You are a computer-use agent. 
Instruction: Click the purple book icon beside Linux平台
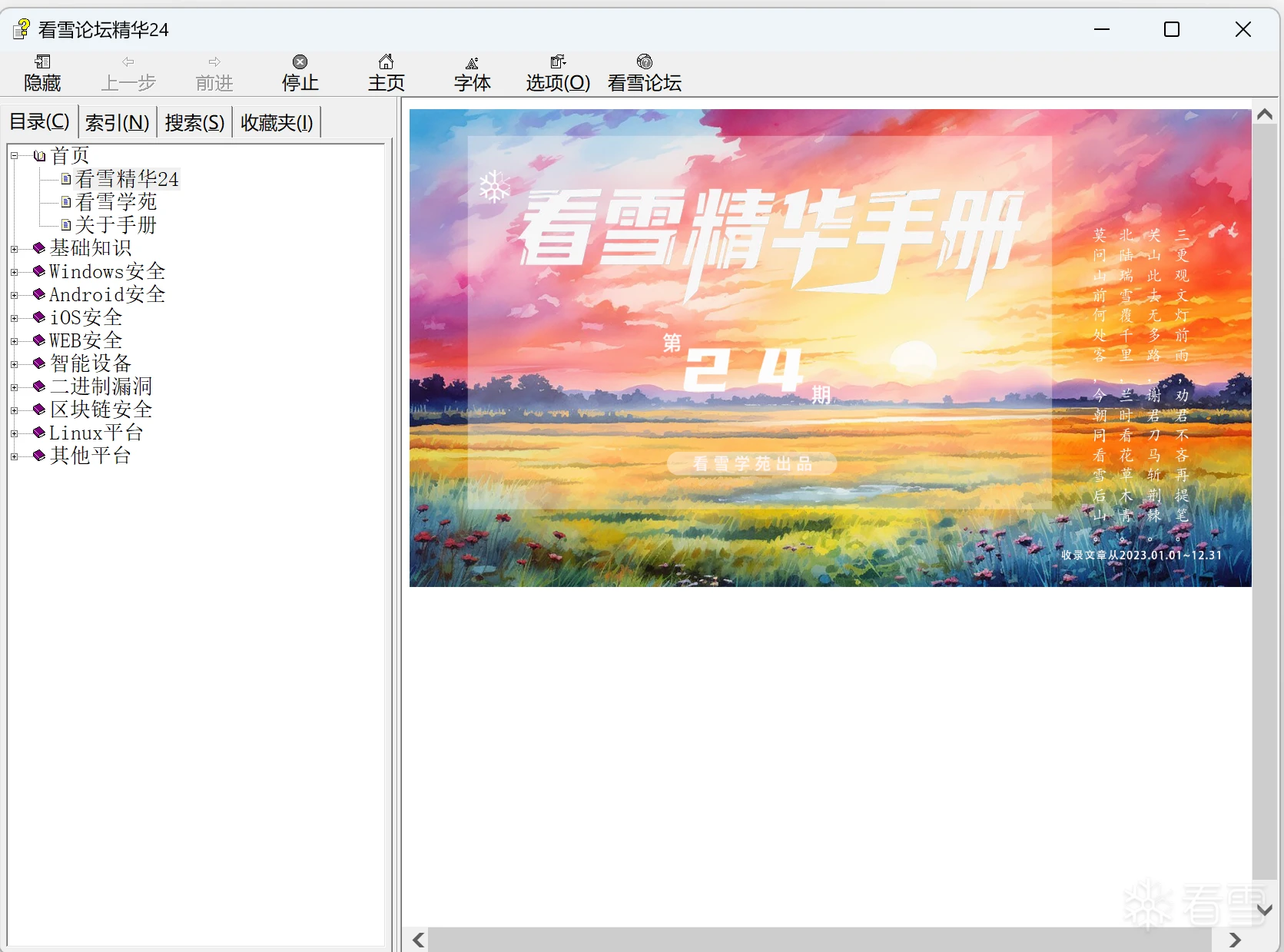tap(39, 433)
